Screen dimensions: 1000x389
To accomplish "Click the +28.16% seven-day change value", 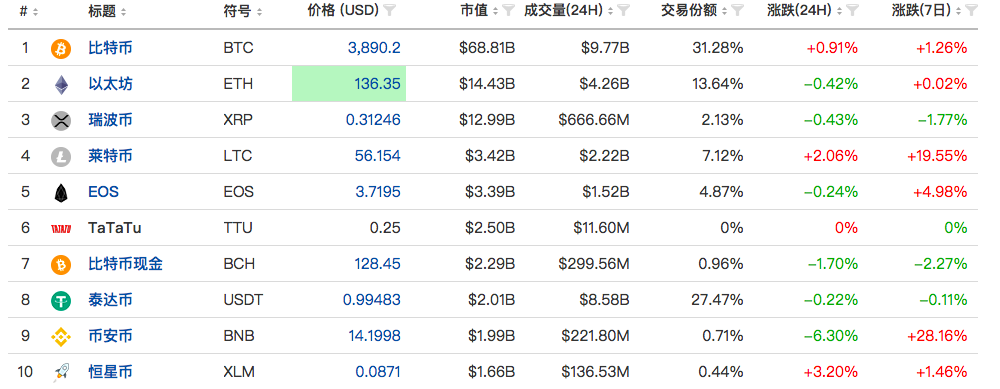I will (937, 336).
